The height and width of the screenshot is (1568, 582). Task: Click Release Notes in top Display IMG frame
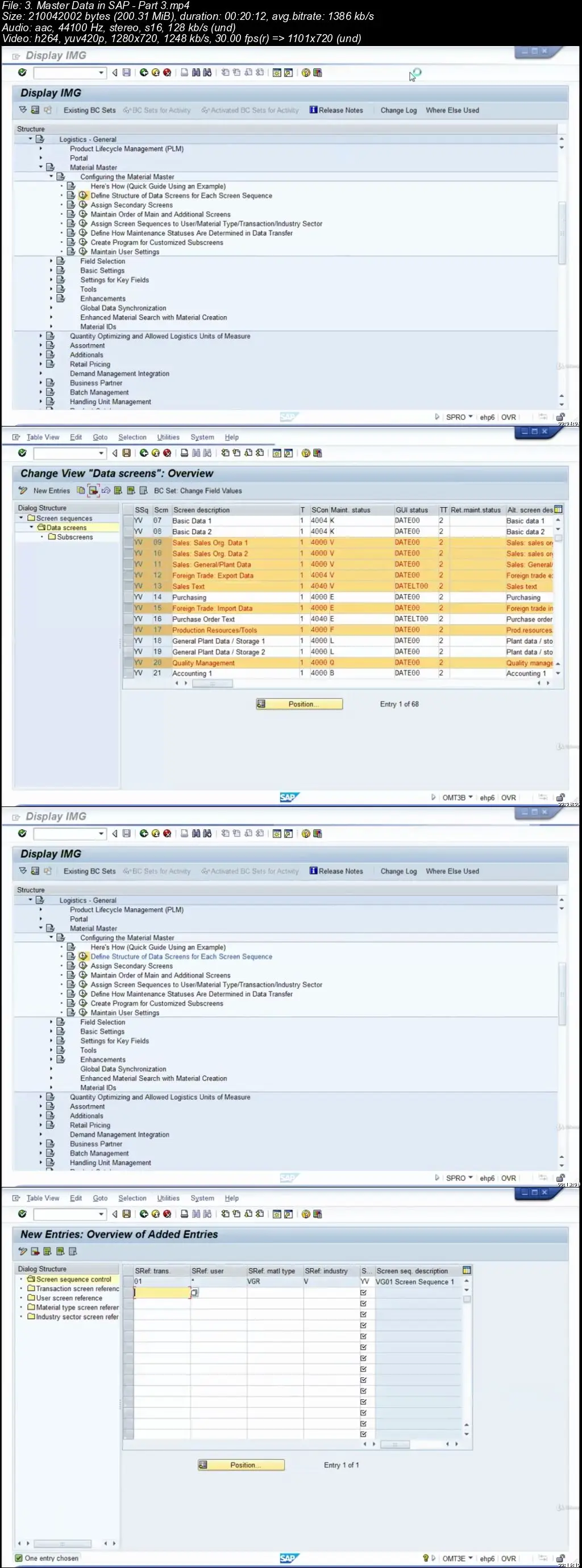click(x=336, y=110)
